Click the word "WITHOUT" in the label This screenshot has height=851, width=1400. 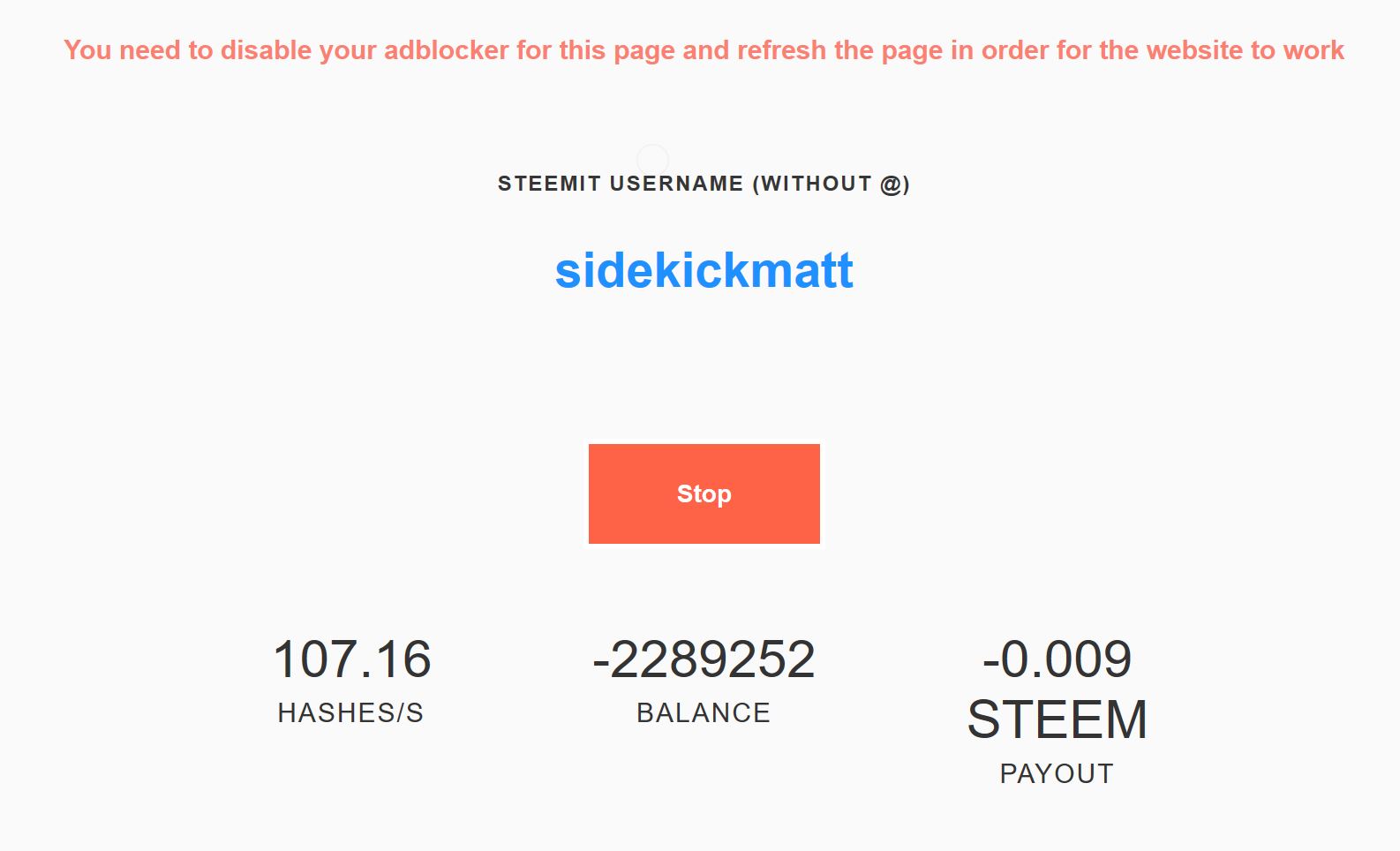pos(817,184)
